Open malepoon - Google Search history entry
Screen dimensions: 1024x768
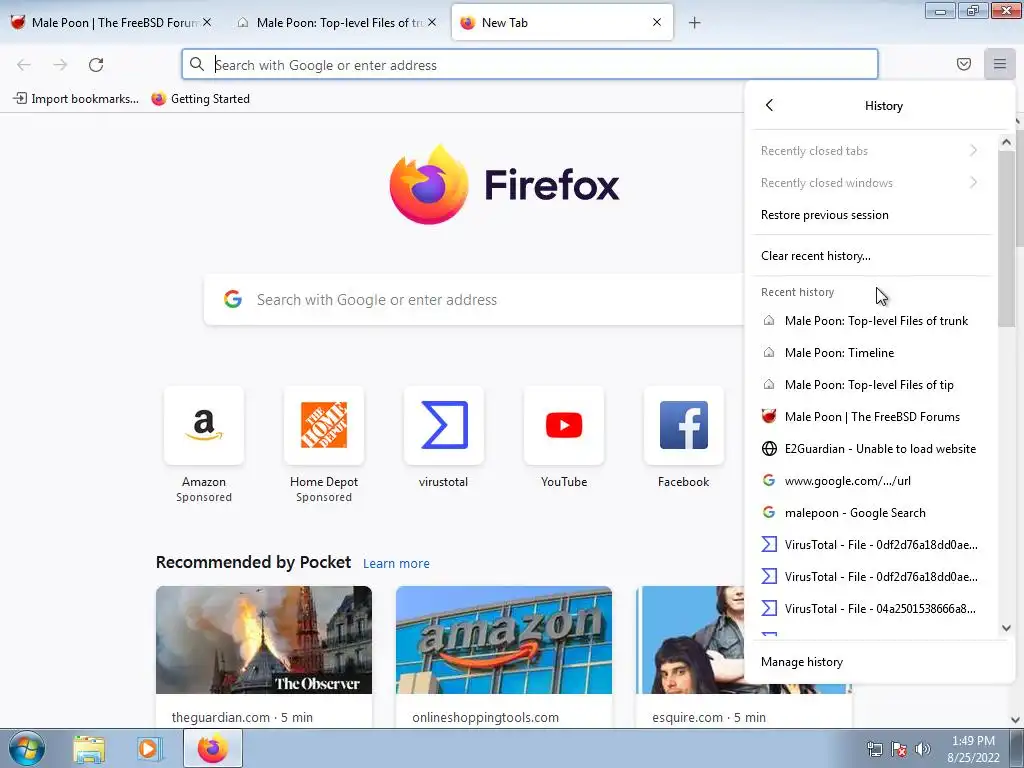click(x=871, y=513)
